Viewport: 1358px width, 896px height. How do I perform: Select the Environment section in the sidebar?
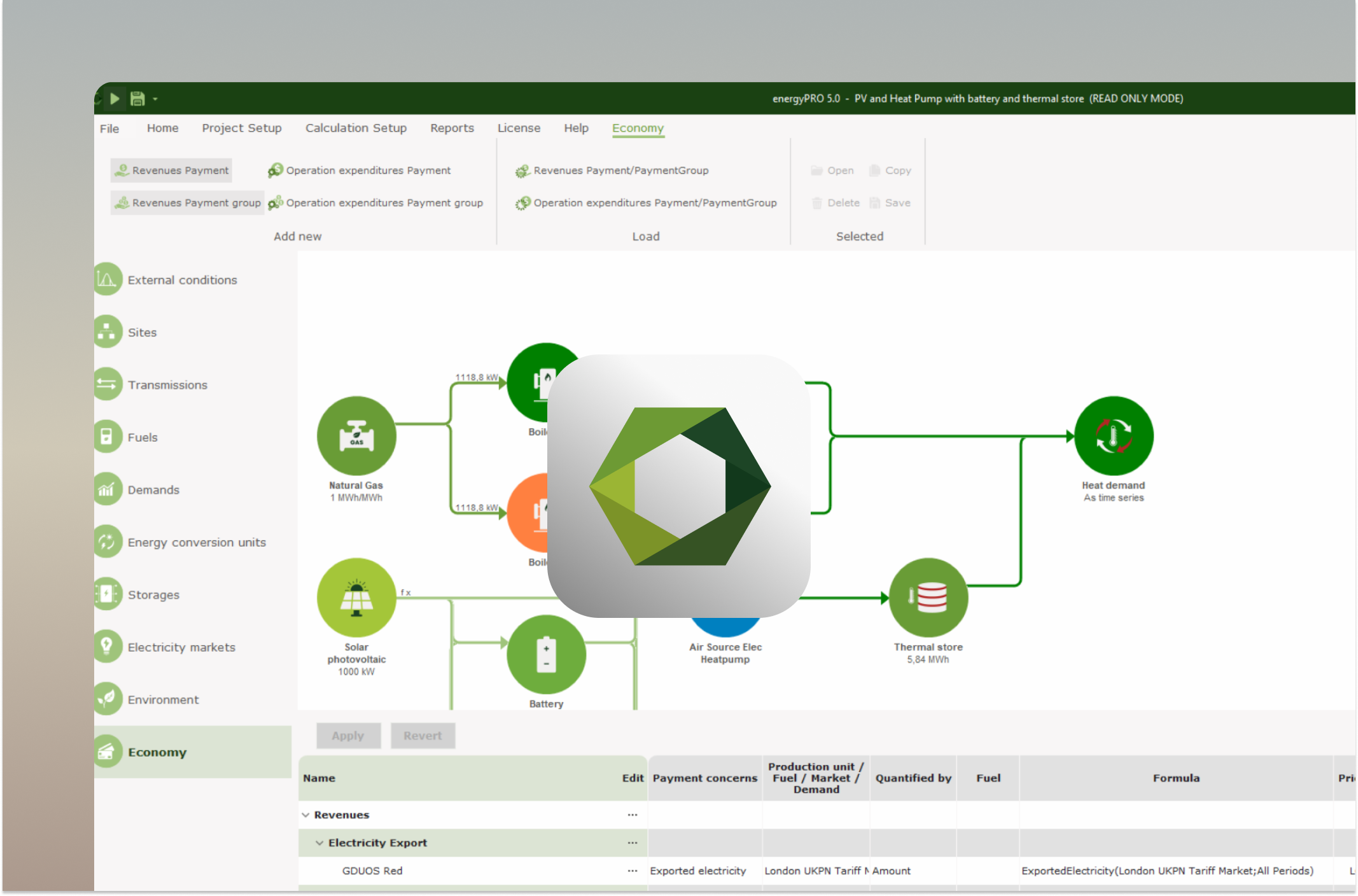(107, 699)
